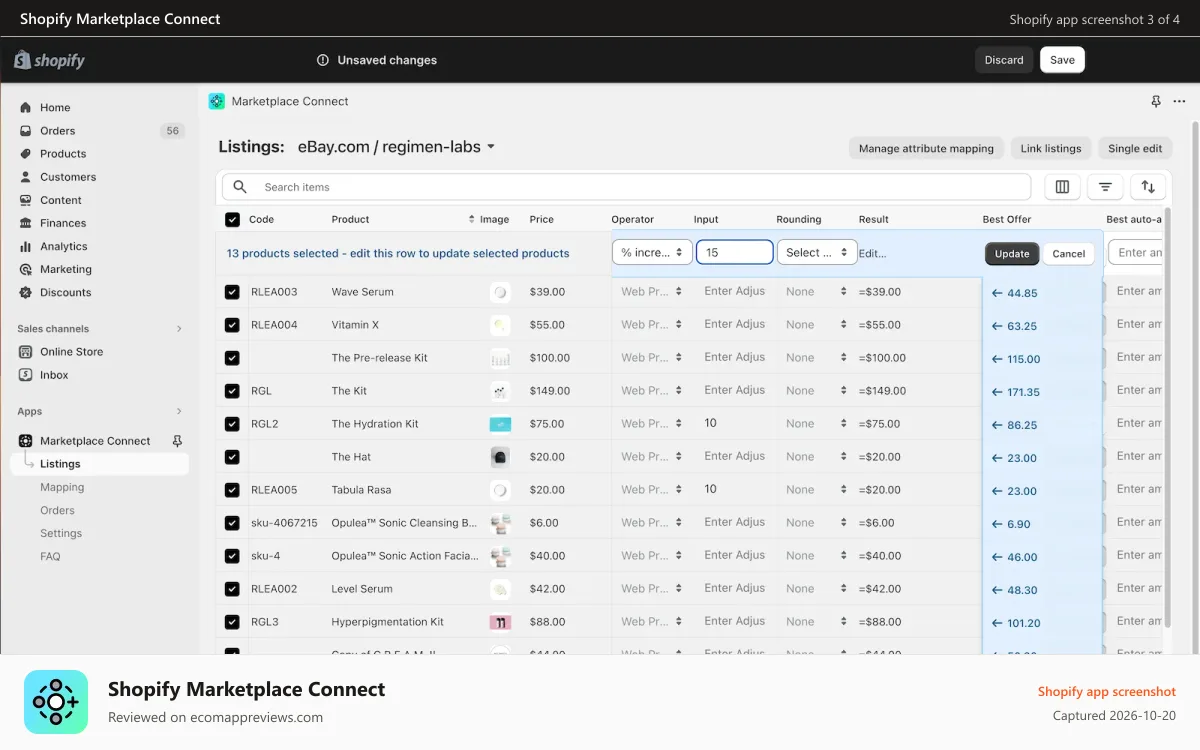The image size is (1200, 750).
Task: Open the column chooser icon
Action: pyautogui.click(x=1062, y=187)
